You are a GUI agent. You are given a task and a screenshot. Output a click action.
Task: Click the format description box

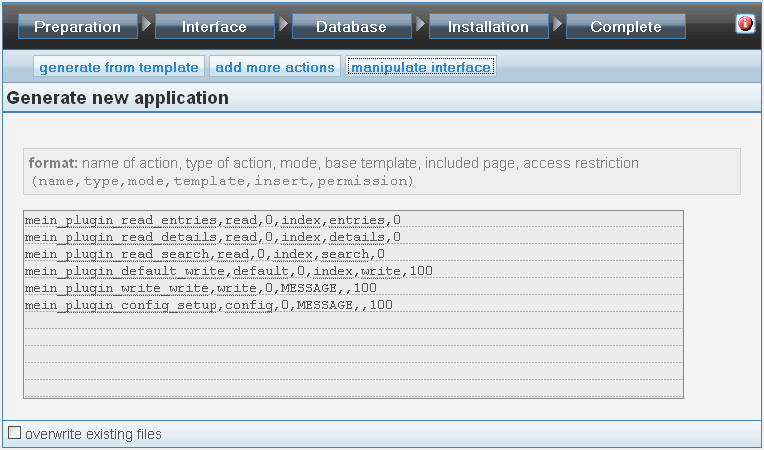pyautogui.click(x=382, y=171)
